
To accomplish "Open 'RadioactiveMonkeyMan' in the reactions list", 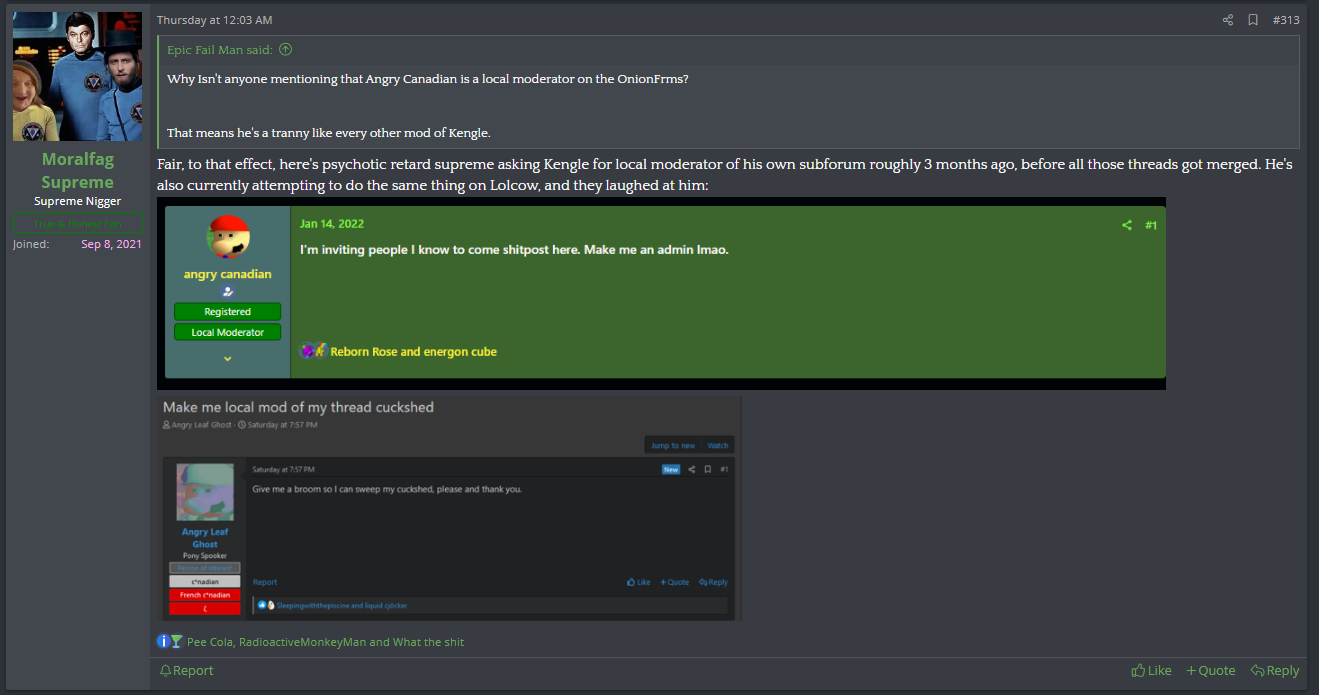I will click(302, 642).
